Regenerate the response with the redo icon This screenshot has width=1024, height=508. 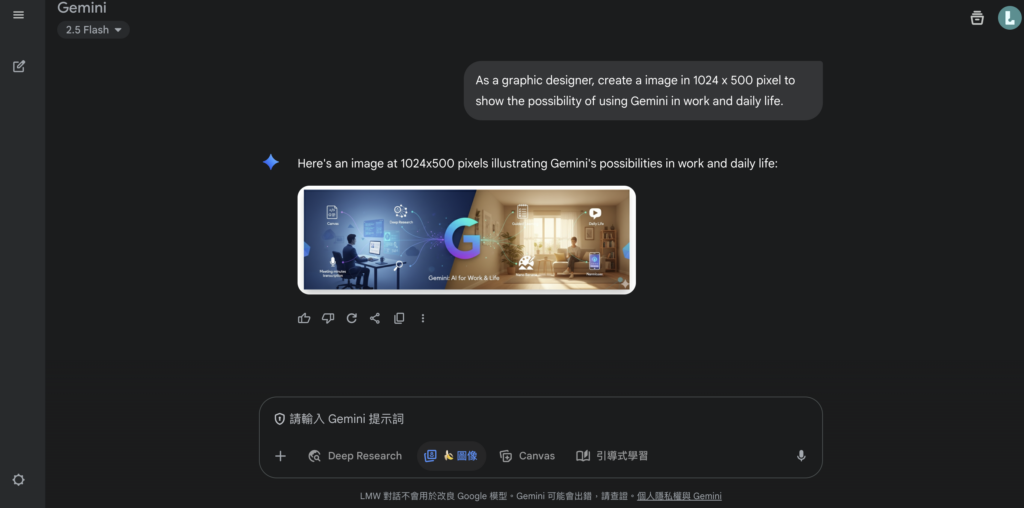pyautogui.click(x=351, y=318)
